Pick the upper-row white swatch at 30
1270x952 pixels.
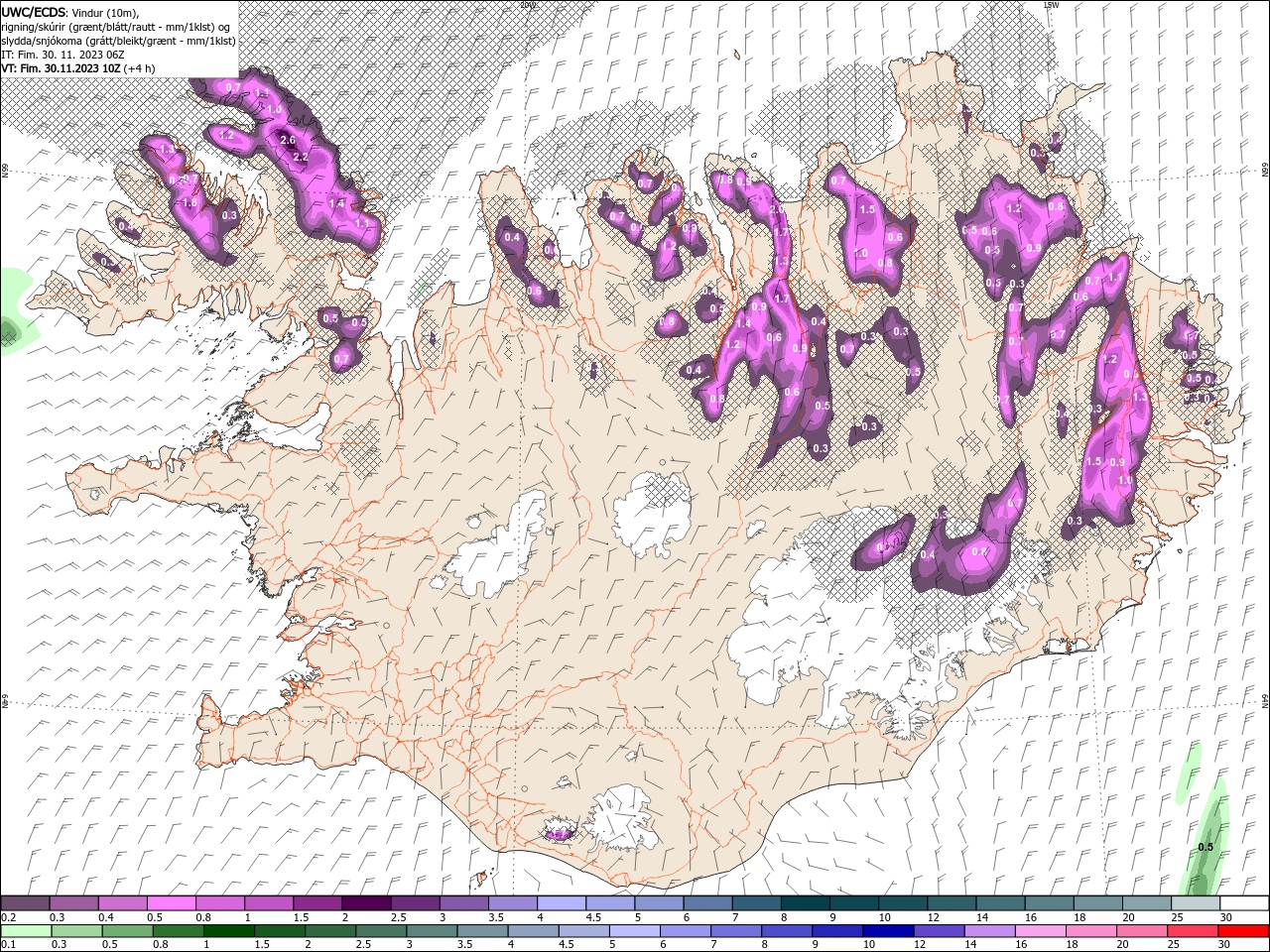coord(1244,903)
